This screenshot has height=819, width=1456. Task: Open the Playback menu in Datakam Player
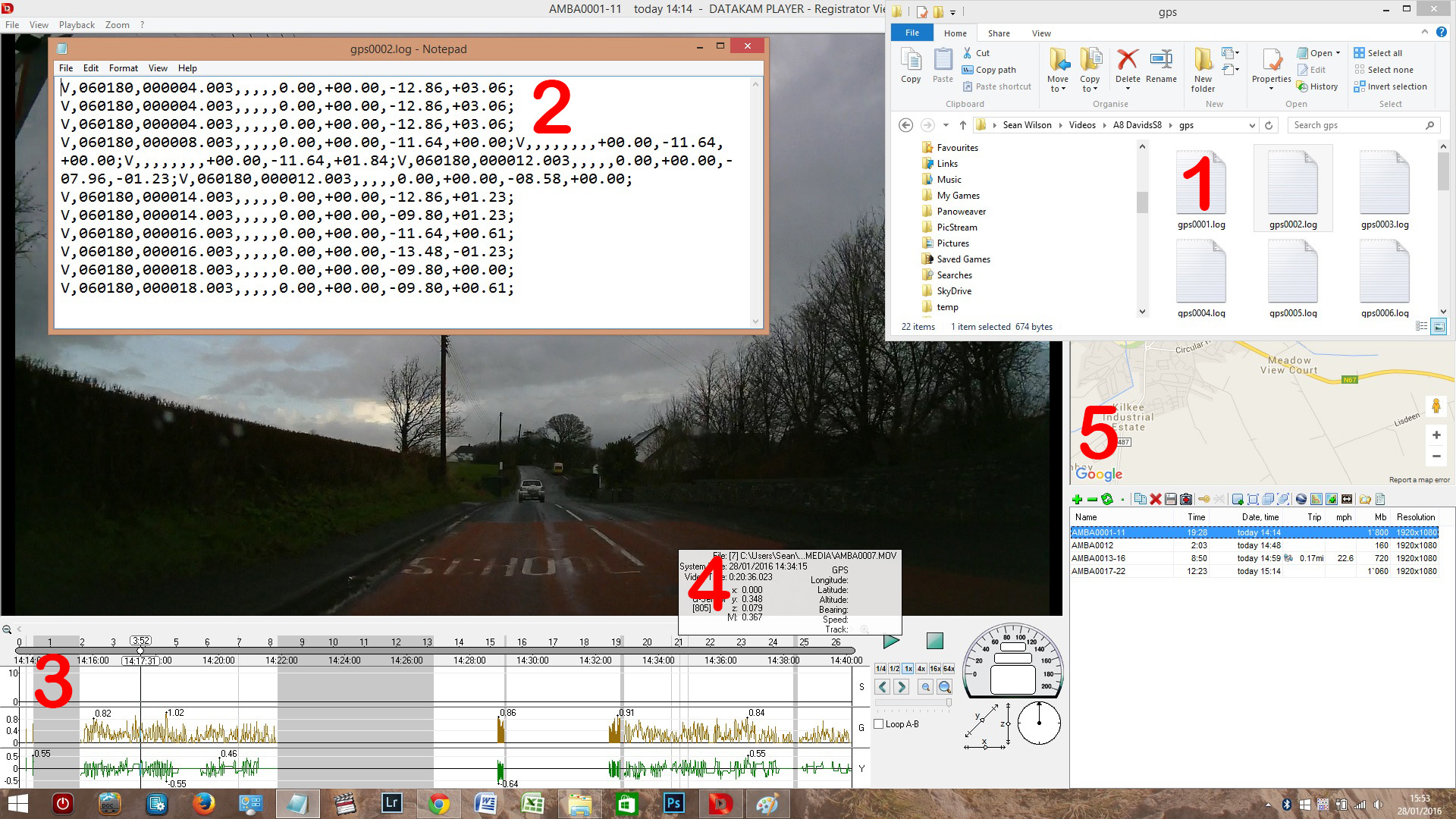(77, 25)
